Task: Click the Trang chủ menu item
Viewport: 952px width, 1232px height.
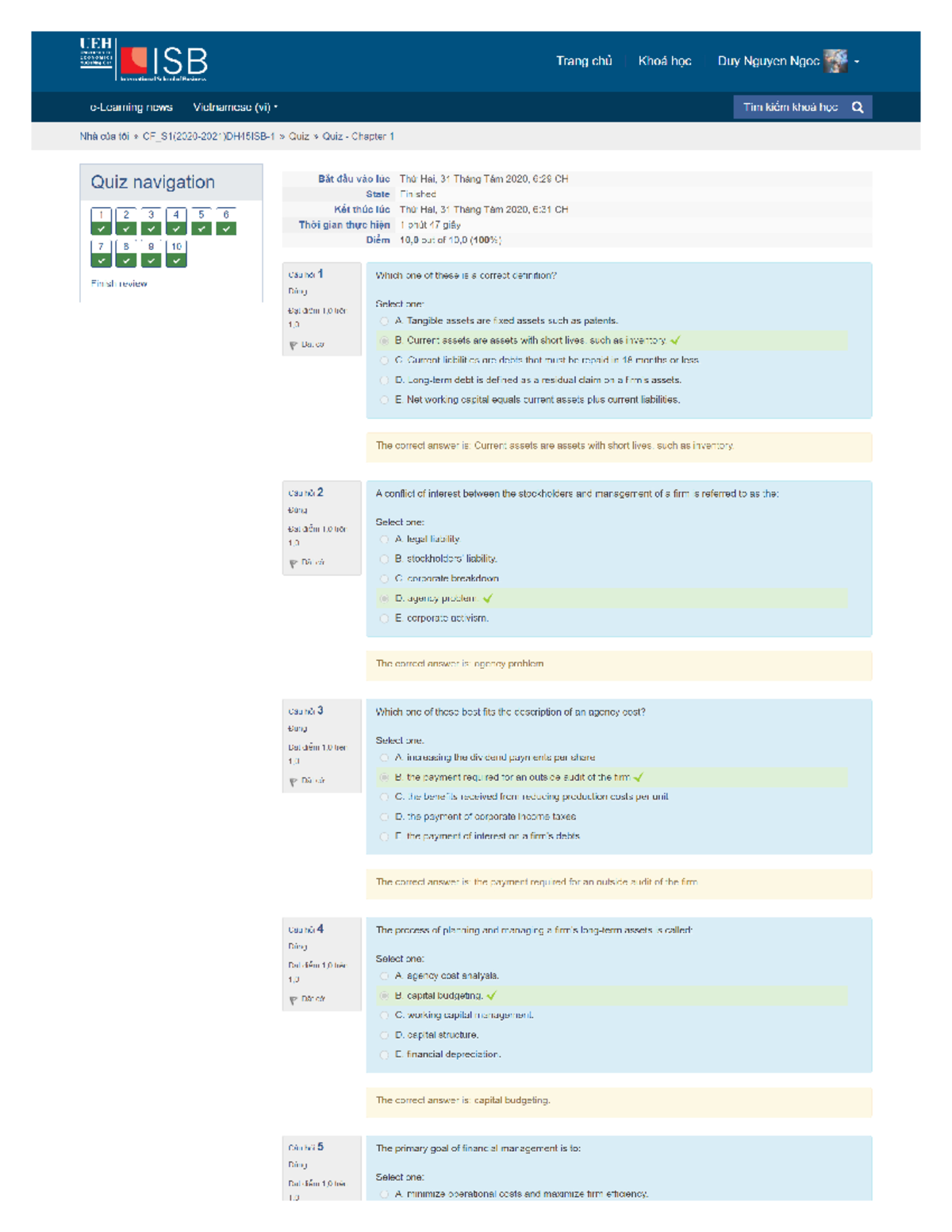Action: pos(585,60)
